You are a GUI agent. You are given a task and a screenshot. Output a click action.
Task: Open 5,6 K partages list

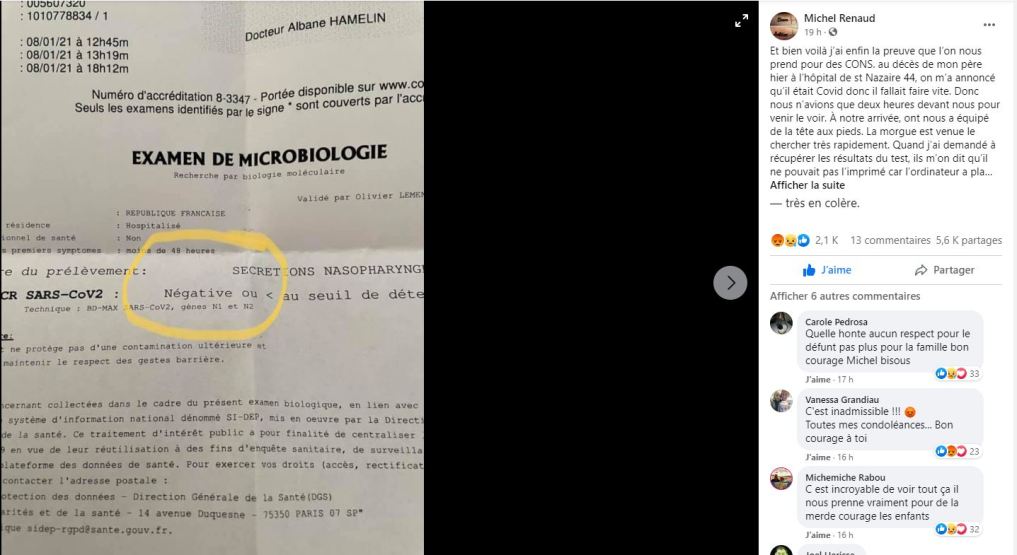[968, 240]
